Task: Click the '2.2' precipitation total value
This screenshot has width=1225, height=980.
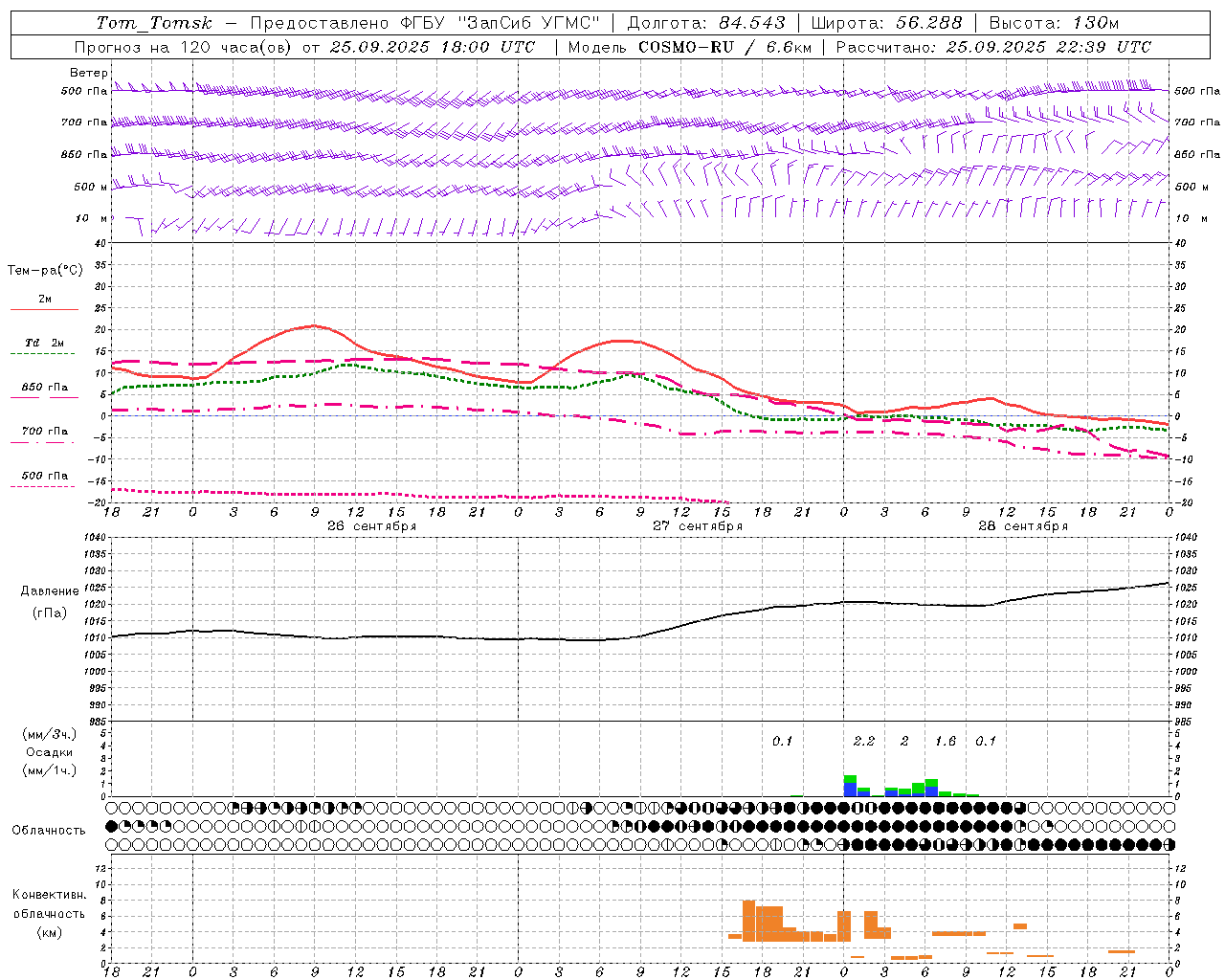Action: (x=864, y=741)
